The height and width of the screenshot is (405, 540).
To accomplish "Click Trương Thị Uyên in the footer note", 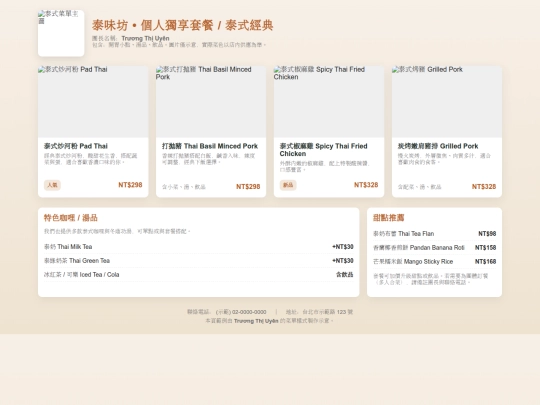I will coord(256,321).
